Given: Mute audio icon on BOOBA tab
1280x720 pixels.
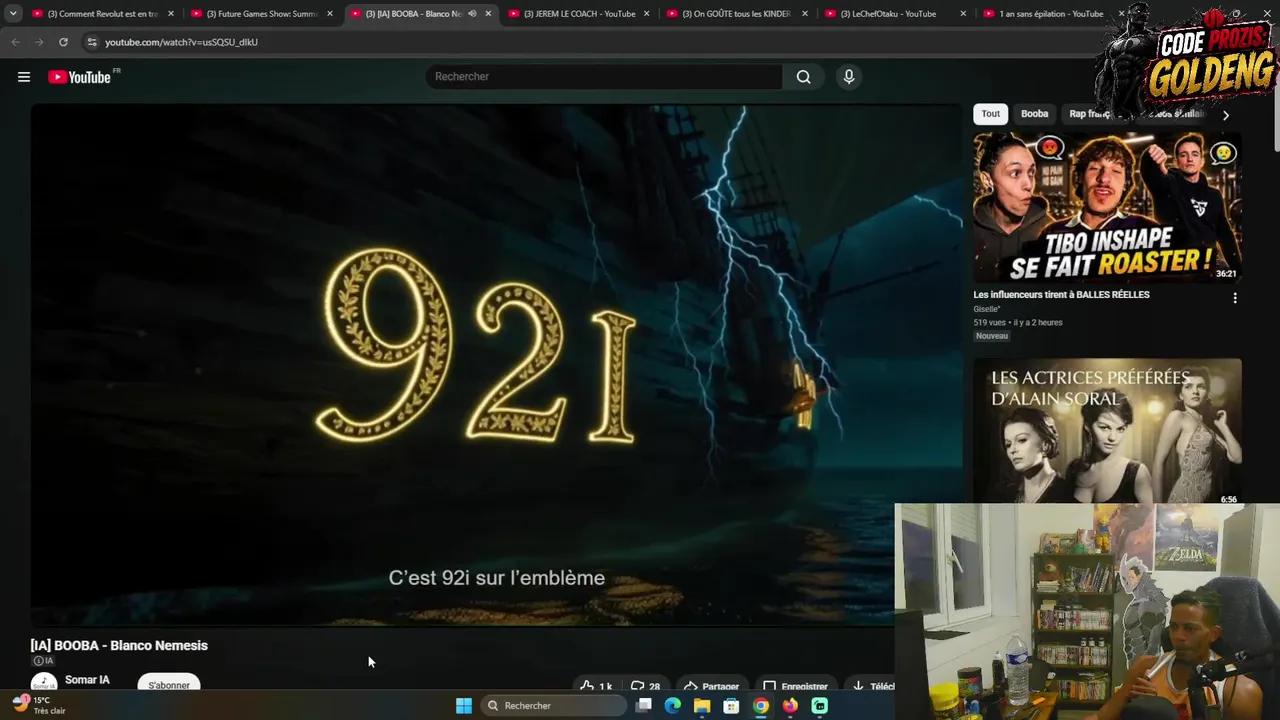Looking at the screenshot, I should 472,14.
